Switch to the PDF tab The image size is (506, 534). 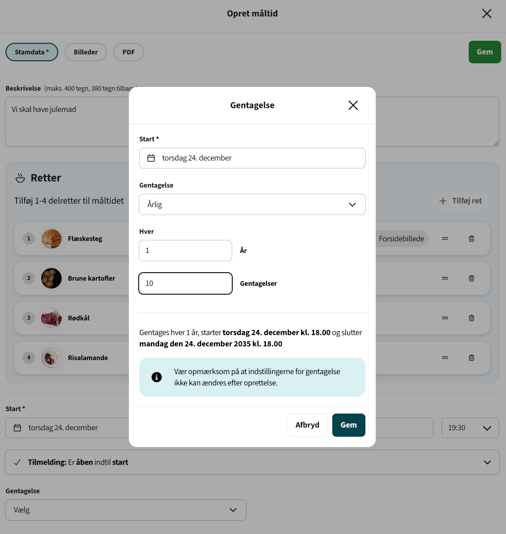128,52
